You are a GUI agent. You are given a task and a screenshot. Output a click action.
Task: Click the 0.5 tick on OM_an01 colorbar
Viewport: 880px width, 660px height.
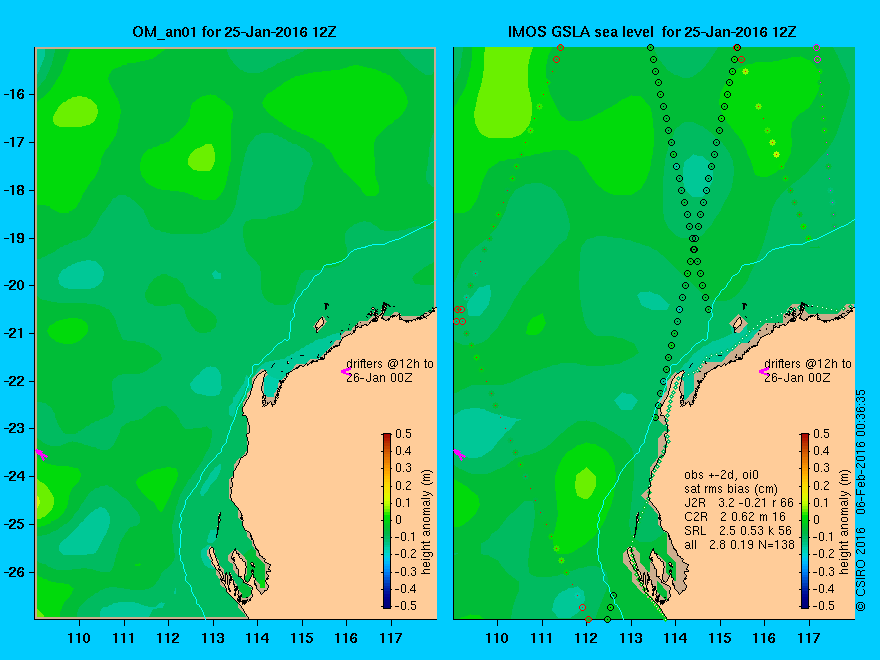pos(404,434)
